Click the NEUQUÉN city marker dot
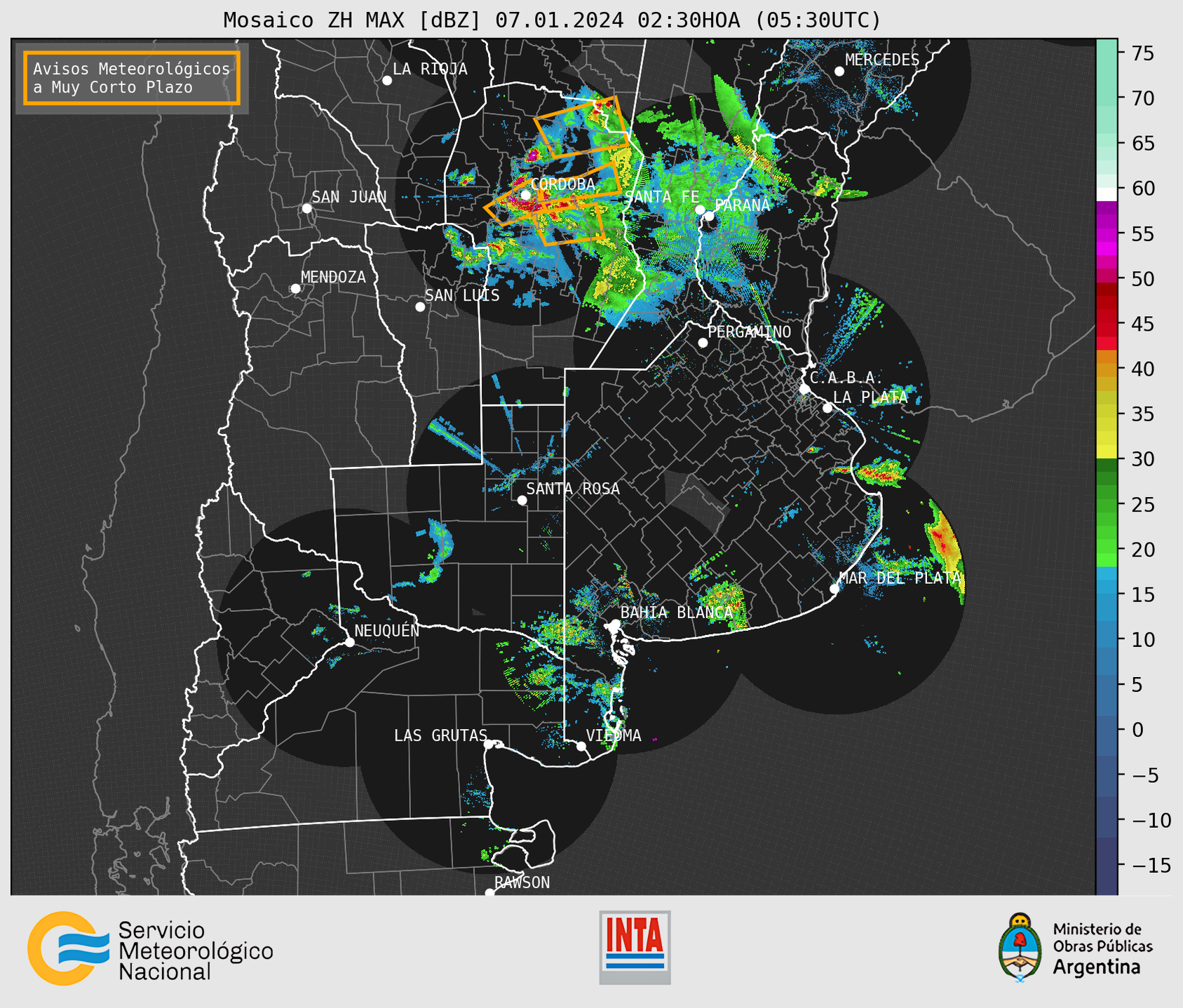The height and width of the screenshot is (1008, 1183). pos(349,642)
